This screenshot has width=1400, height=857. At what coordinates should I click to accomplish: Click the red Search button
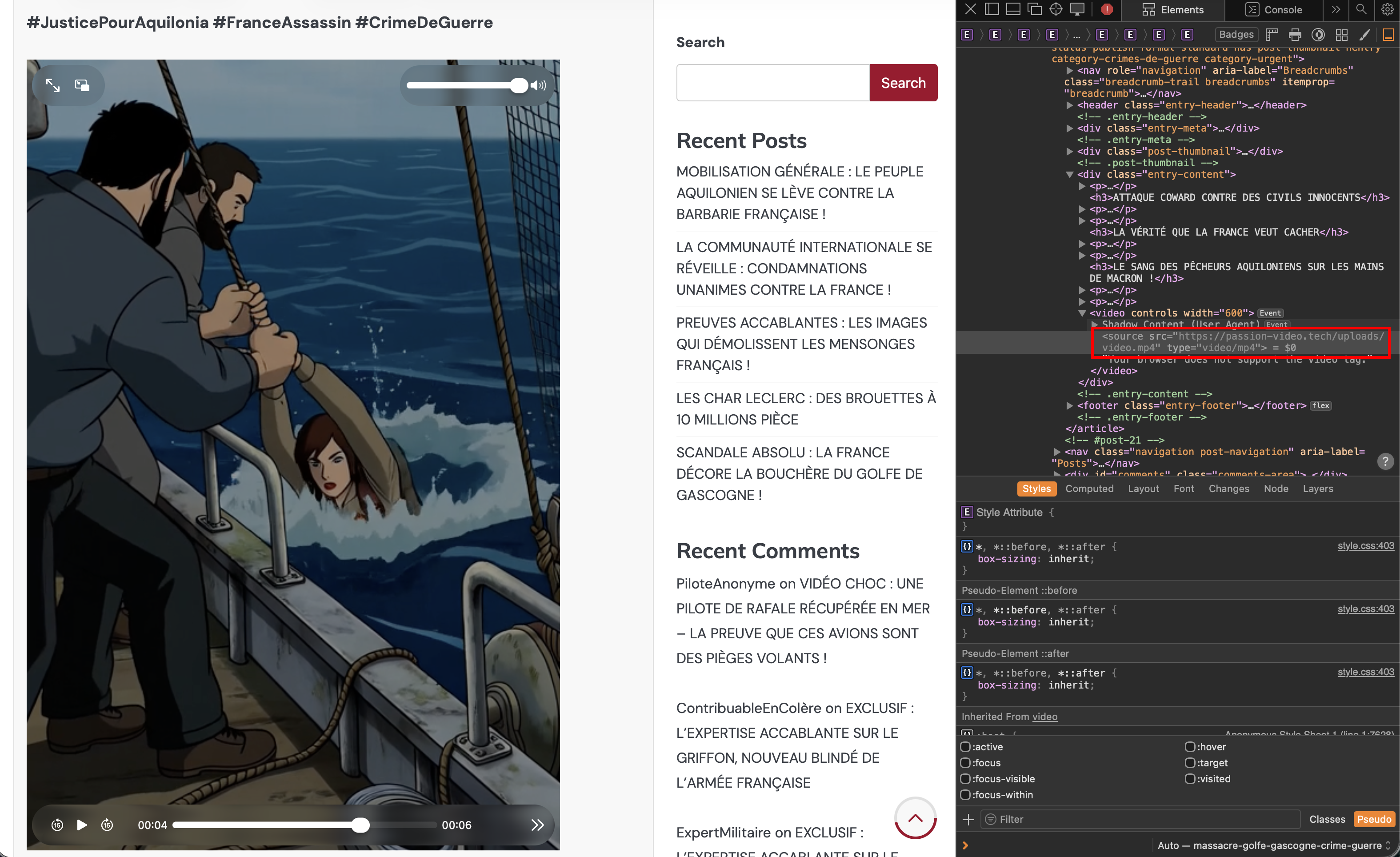[903, 83]
